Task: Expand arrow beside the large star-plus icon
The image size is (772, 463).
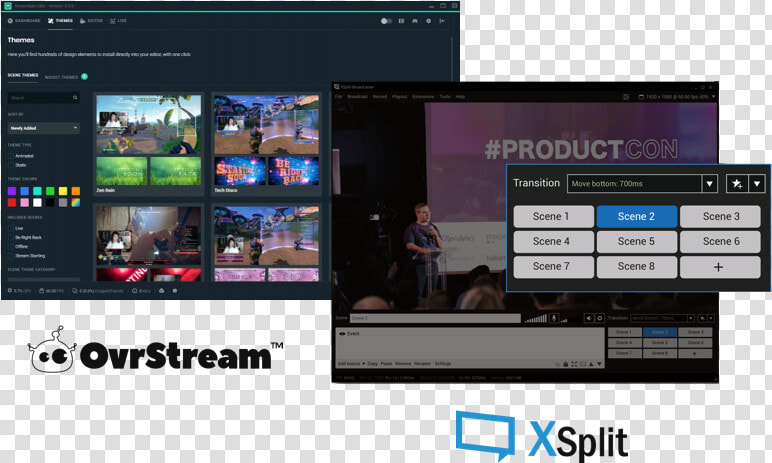Action: click(757, 184)
